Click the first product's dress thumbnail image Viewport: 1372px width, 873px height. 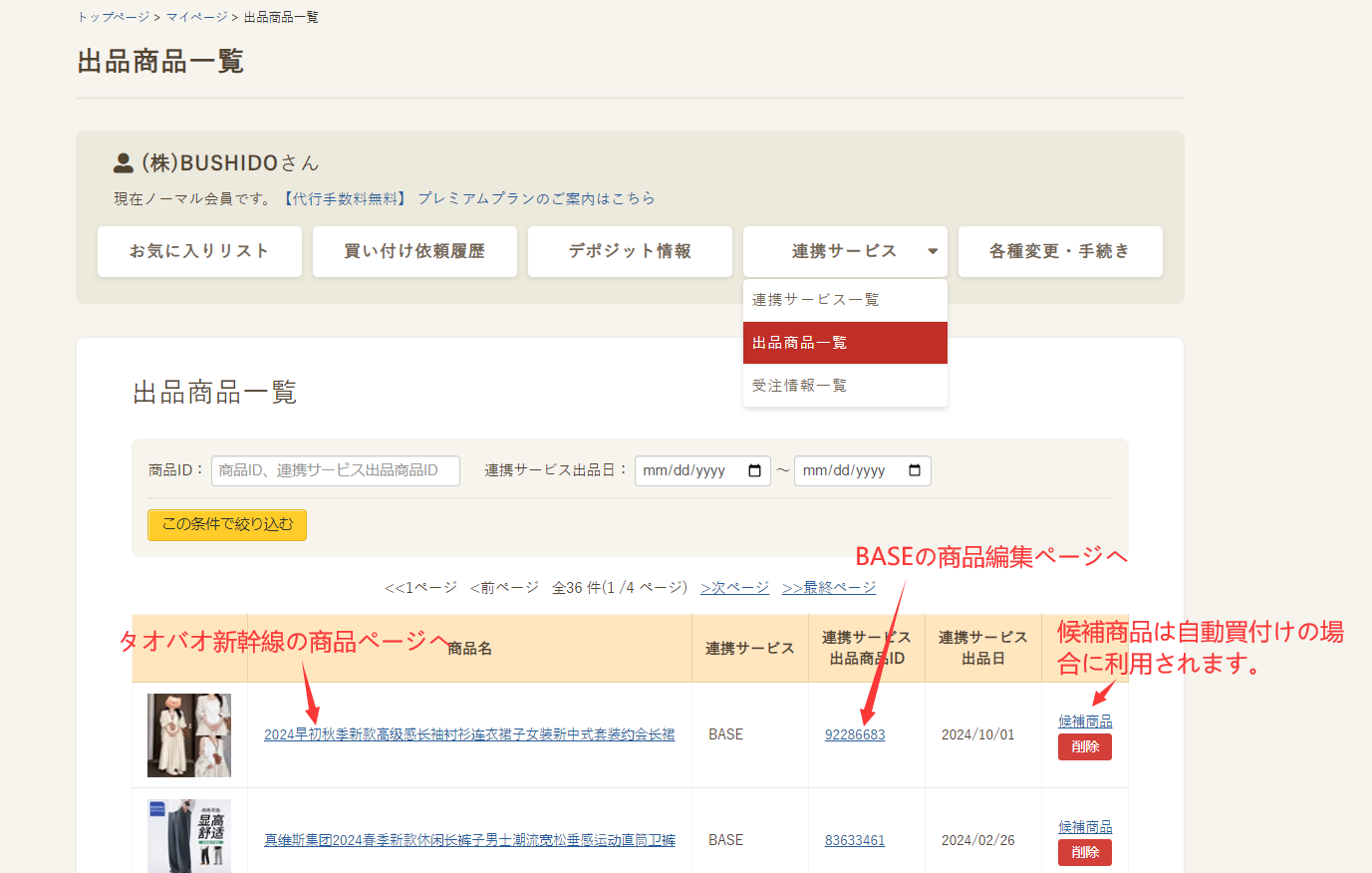click(x=189, y=733)
